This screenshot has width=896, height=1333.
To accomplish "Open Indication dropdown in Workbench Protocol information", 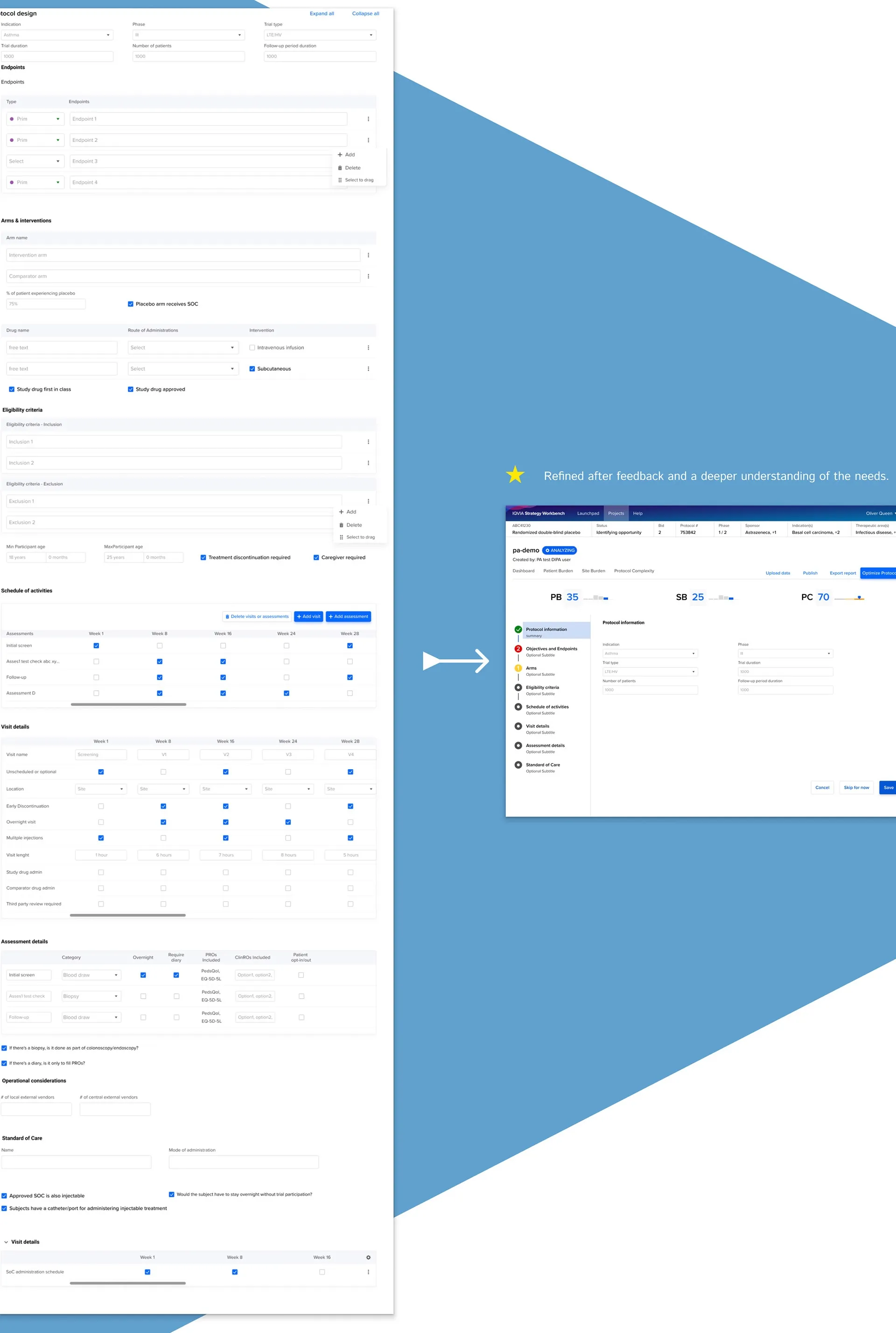I will [650, 653].
